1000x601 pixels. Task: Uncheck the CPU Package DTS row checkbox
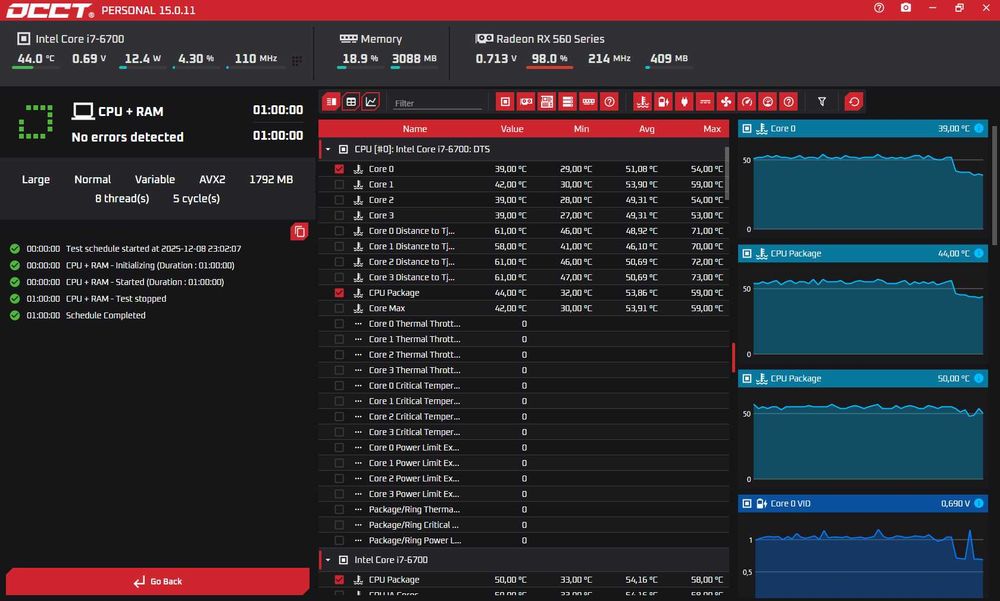coord(339,293)
